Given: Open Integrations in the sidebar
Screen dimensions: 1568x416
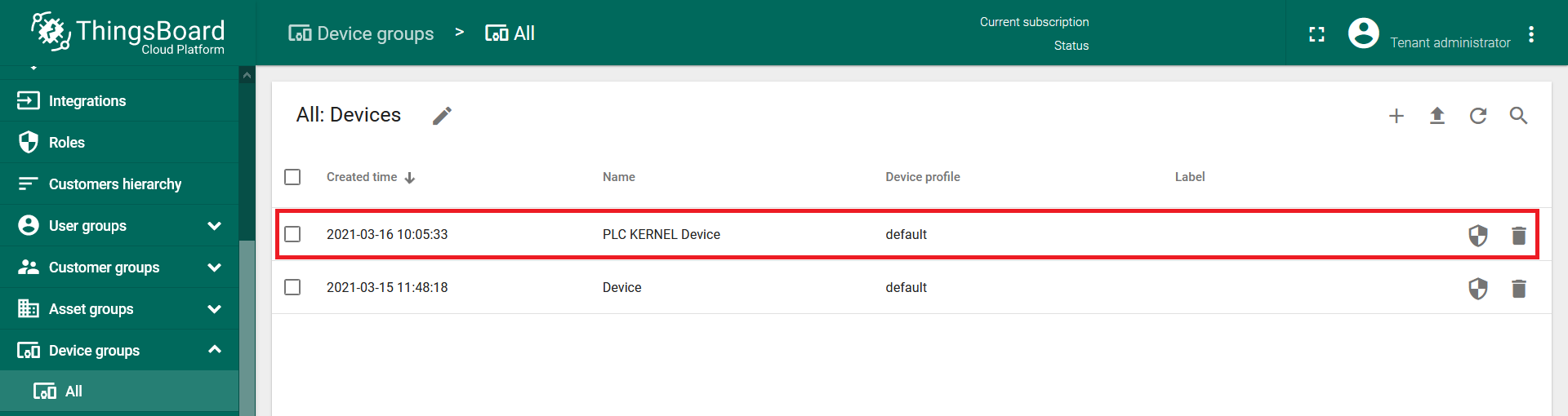Looking at the screenshot, I should click(x=87, y=101).
